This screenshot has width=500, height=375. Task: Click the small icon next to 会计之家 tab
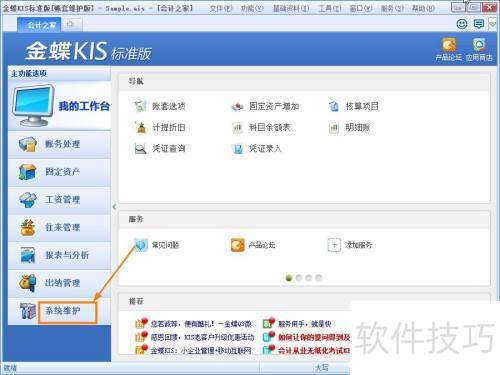pos(70,24)
